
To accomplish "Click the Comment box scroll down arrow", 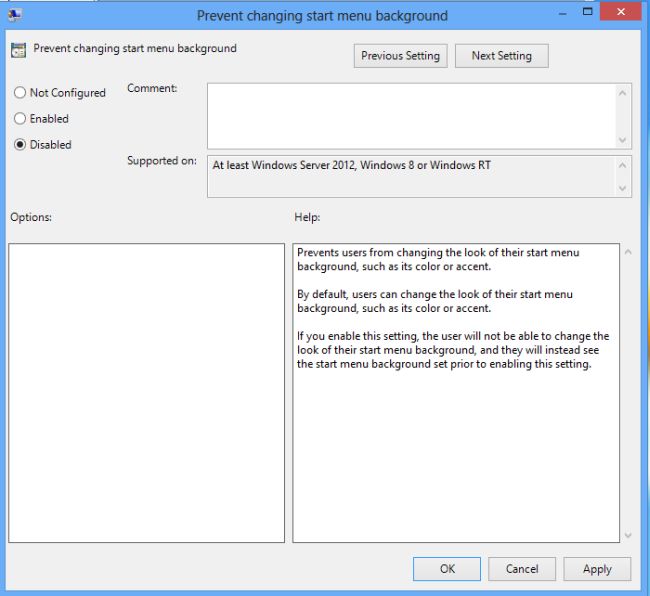I will click(x=622, y=140).
